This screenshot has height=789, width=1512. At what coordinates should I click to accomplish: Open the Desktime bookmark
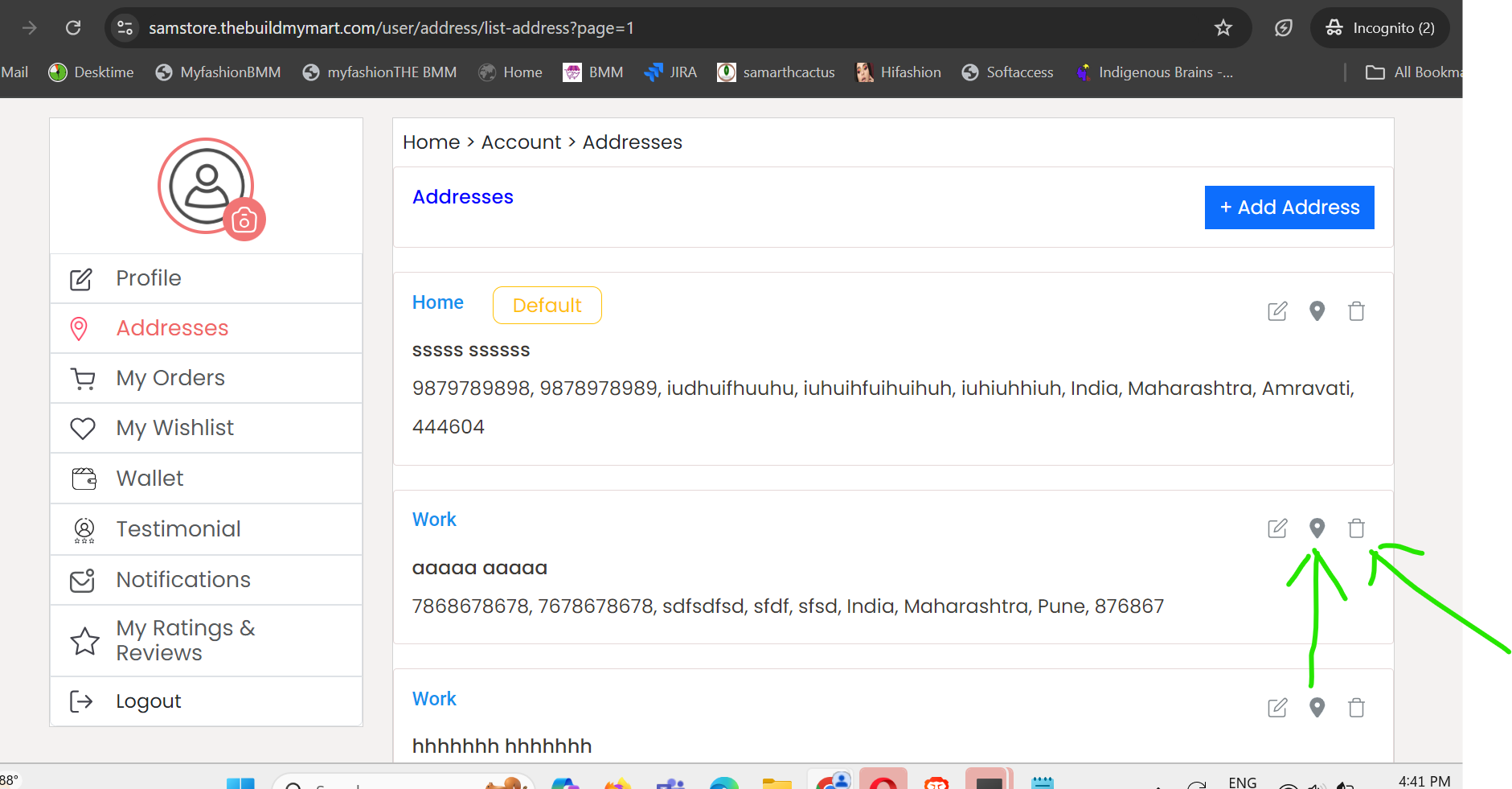coord(92,72)
